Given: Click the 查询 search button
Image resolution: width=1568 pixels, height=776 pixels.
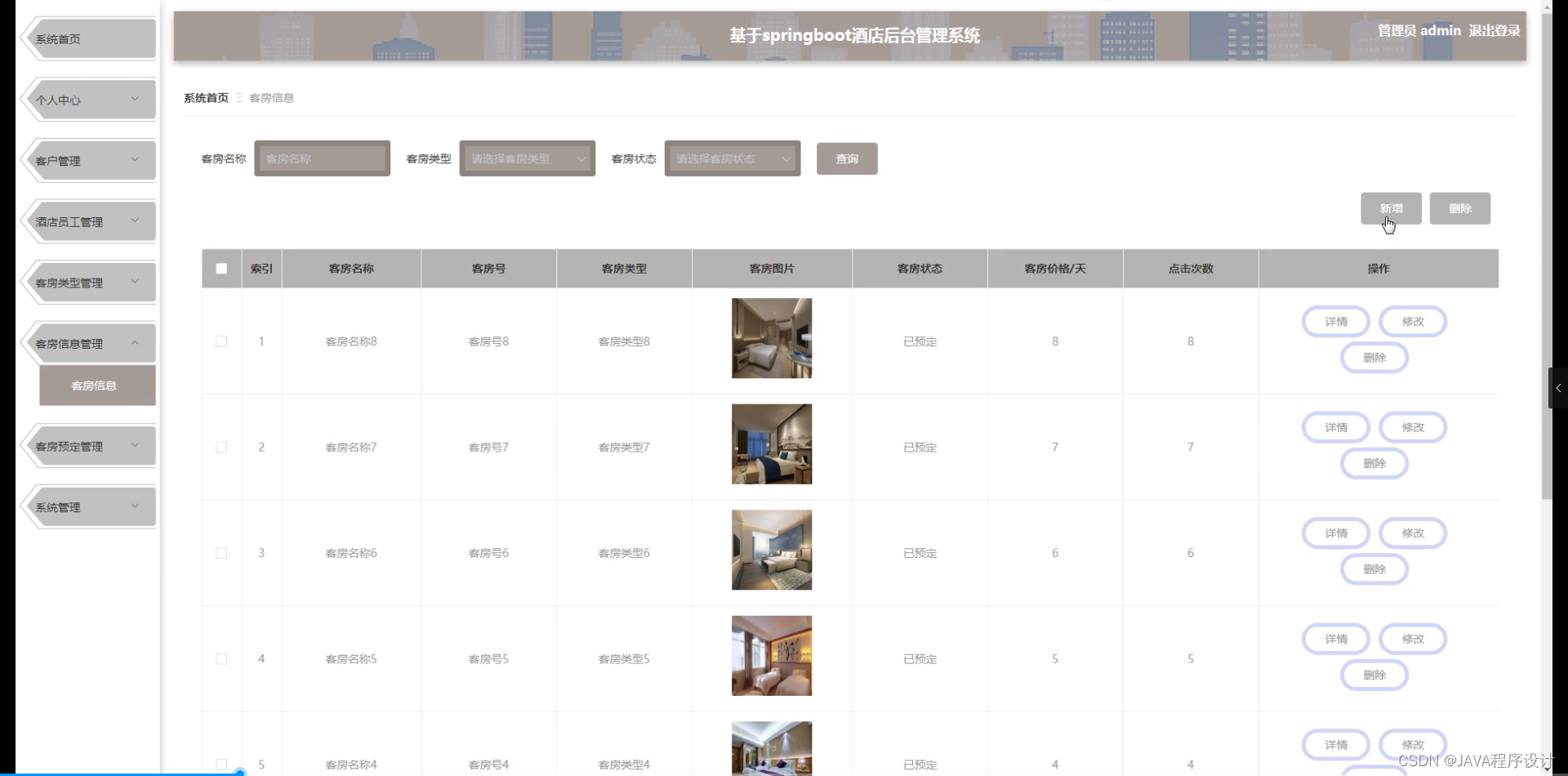Looking at the screenshot, I should click(847, 158).
